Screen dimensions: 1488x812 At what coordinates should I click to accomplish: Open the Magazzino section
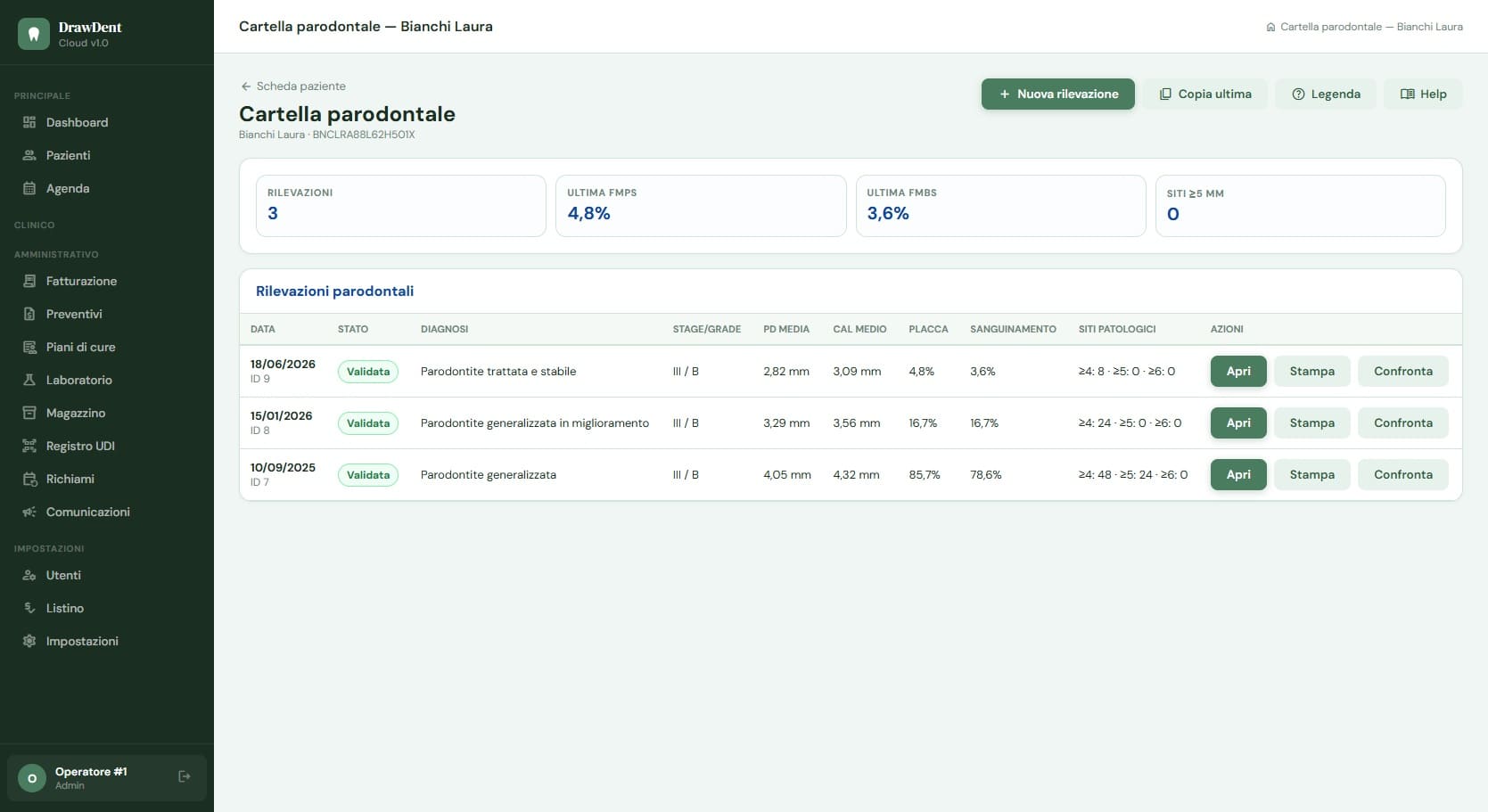click(x=107, y=413)
